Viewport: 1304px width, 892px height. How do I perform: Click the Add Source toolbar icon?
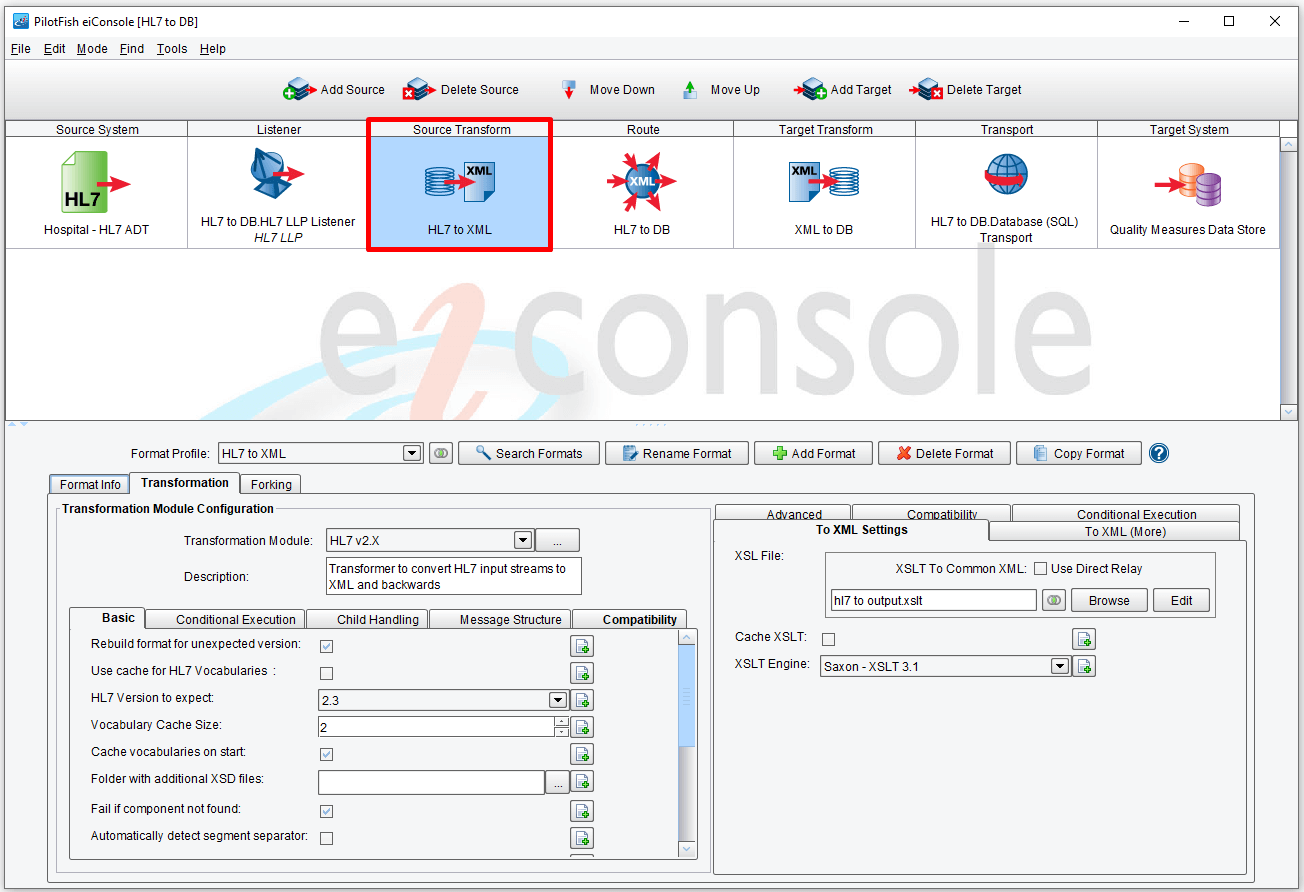tap(299, 90)
